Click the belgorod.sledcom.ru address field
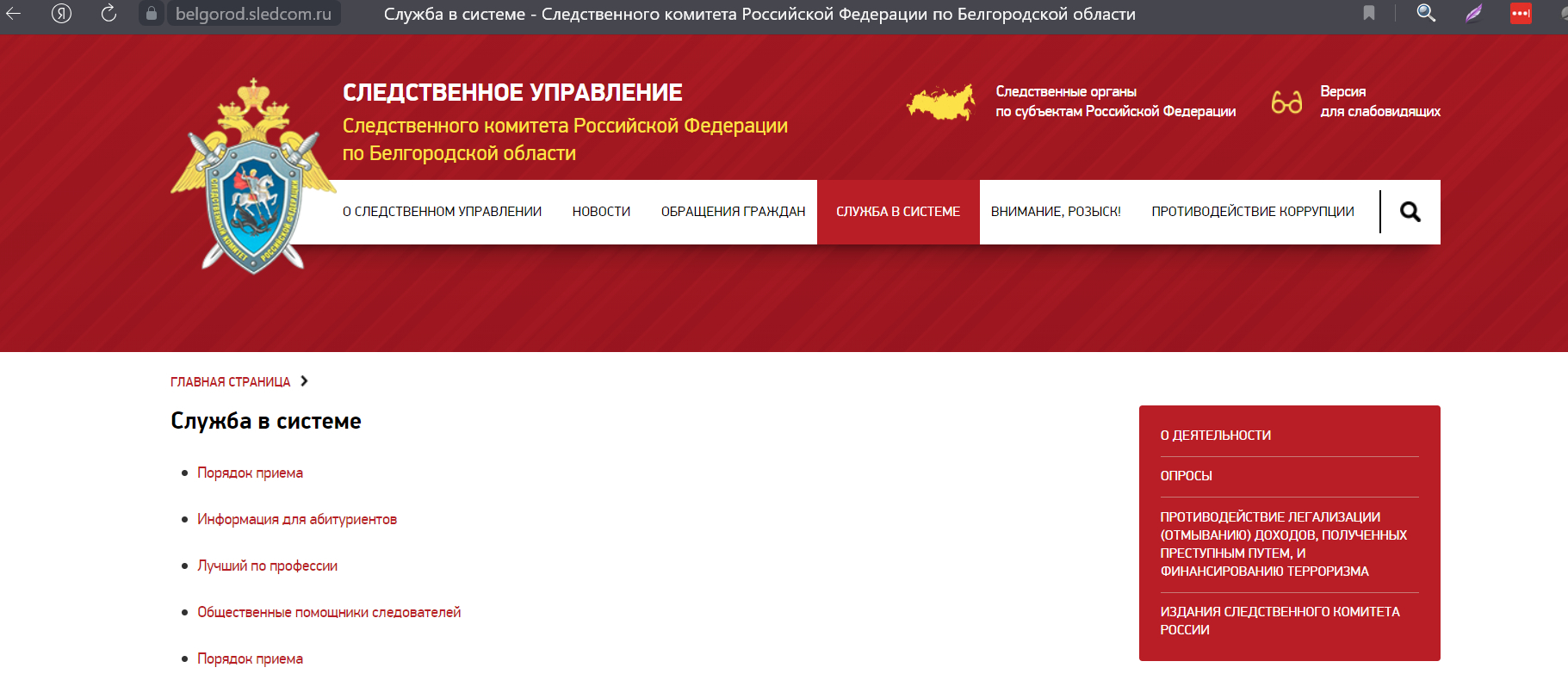The height and width of the screenshot is (680, 1568). [253, 14]
